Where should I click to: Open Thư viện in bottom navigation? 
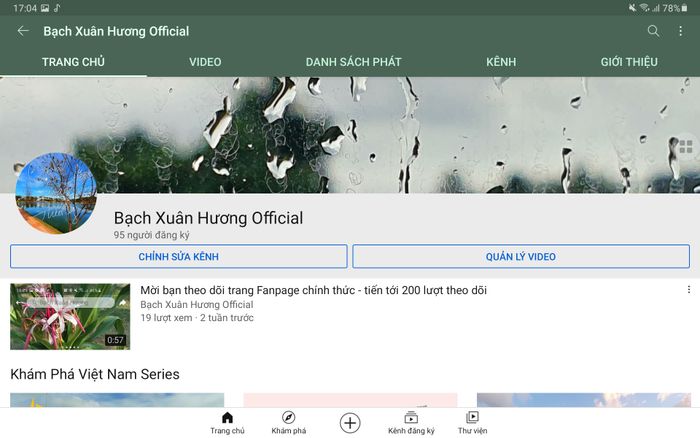coord(472,423)
